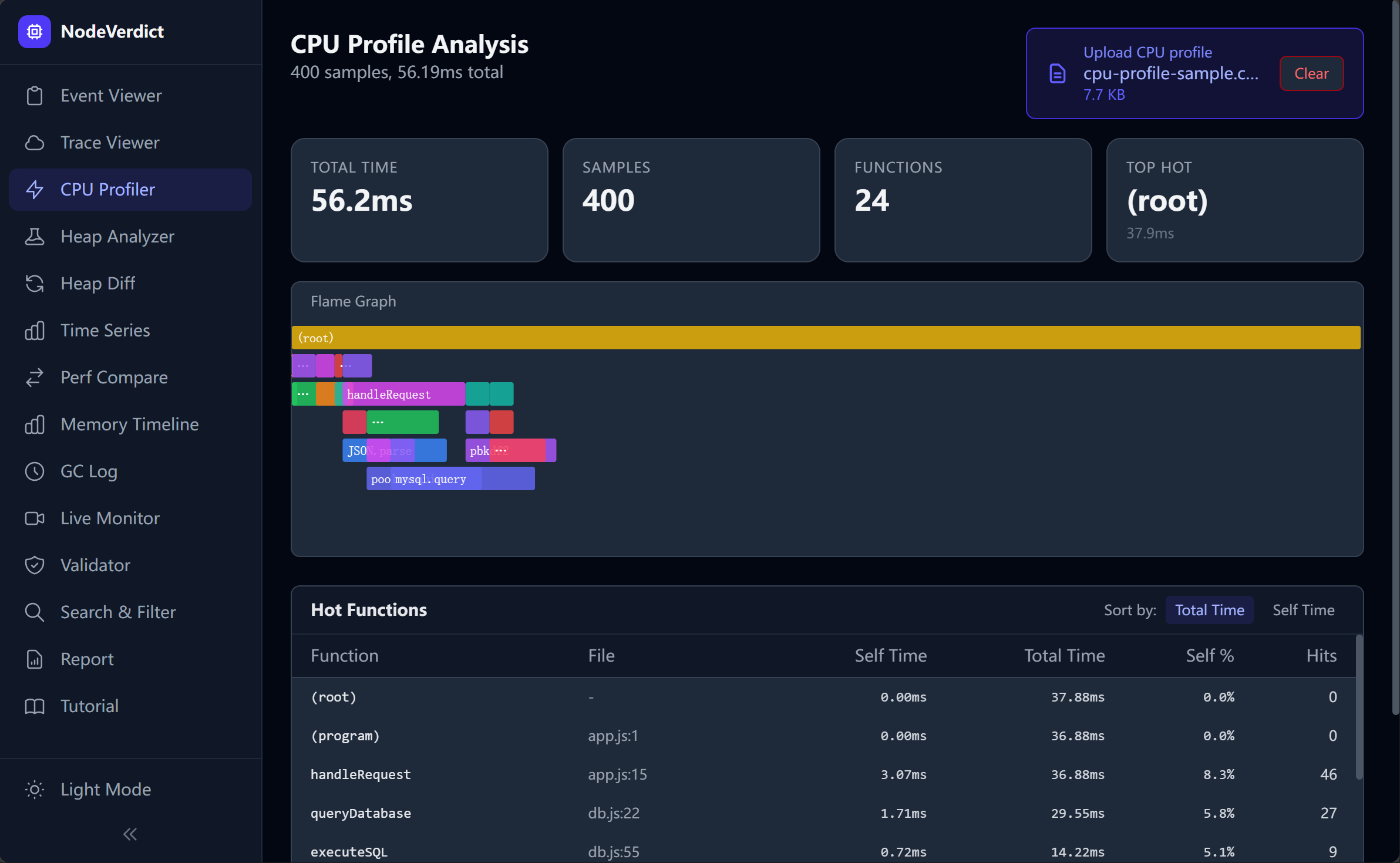Click the GC Log clock icon
Screen dimensions: 1400x863
[x=35, y=471]
